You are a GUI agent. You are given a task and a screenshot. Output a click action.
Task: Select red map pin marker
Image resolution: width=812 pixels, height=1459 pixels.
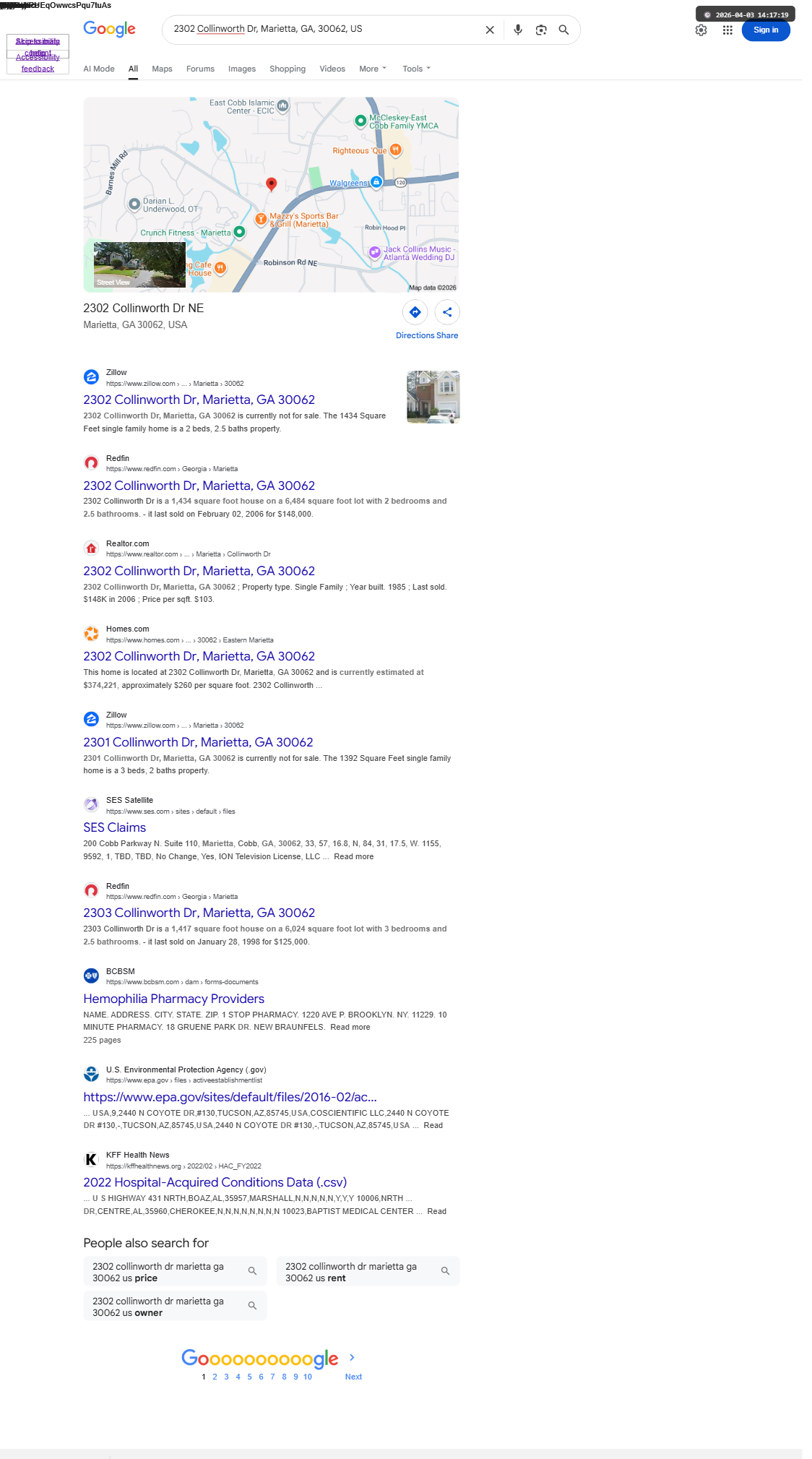272,184
